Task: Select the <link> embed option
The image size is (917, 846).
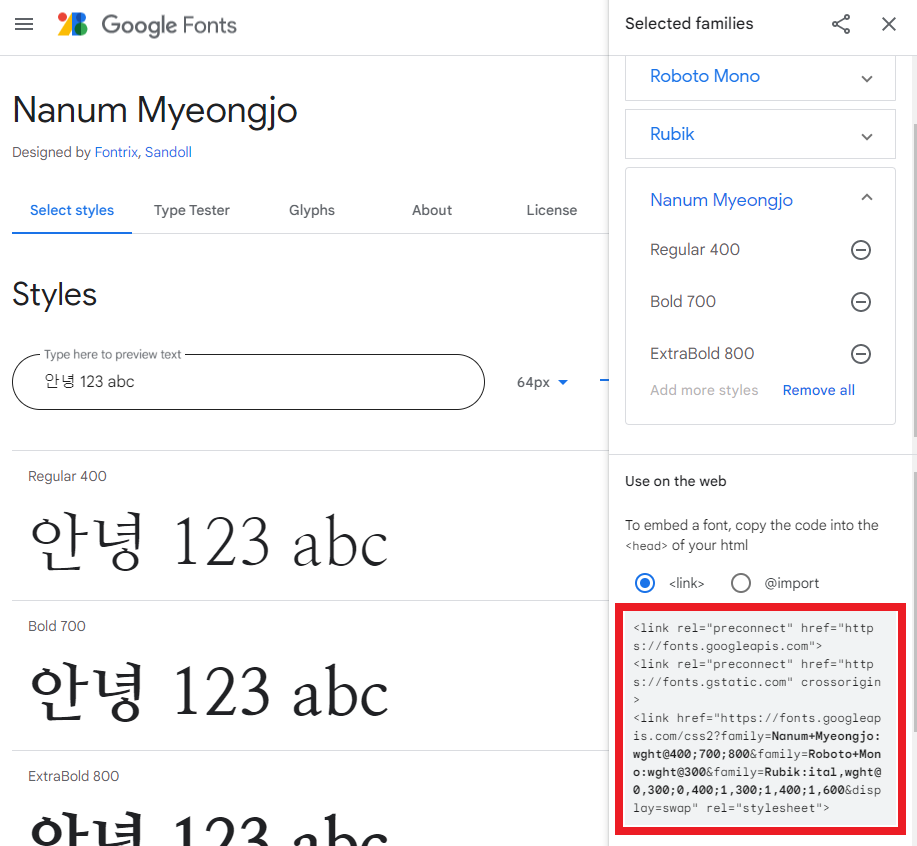Action: tap(645, 583)
